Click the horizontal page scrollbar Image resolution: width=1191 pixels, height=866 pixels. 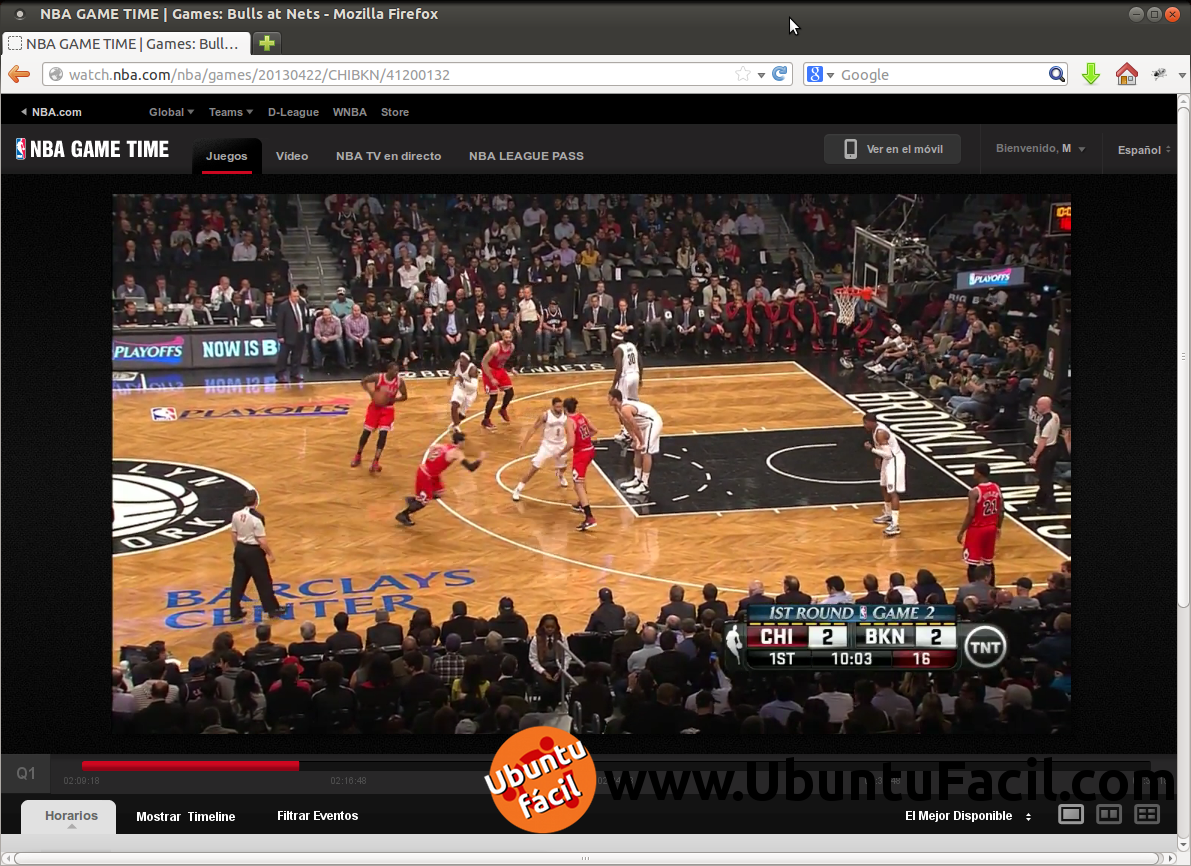tap(585, 858)
